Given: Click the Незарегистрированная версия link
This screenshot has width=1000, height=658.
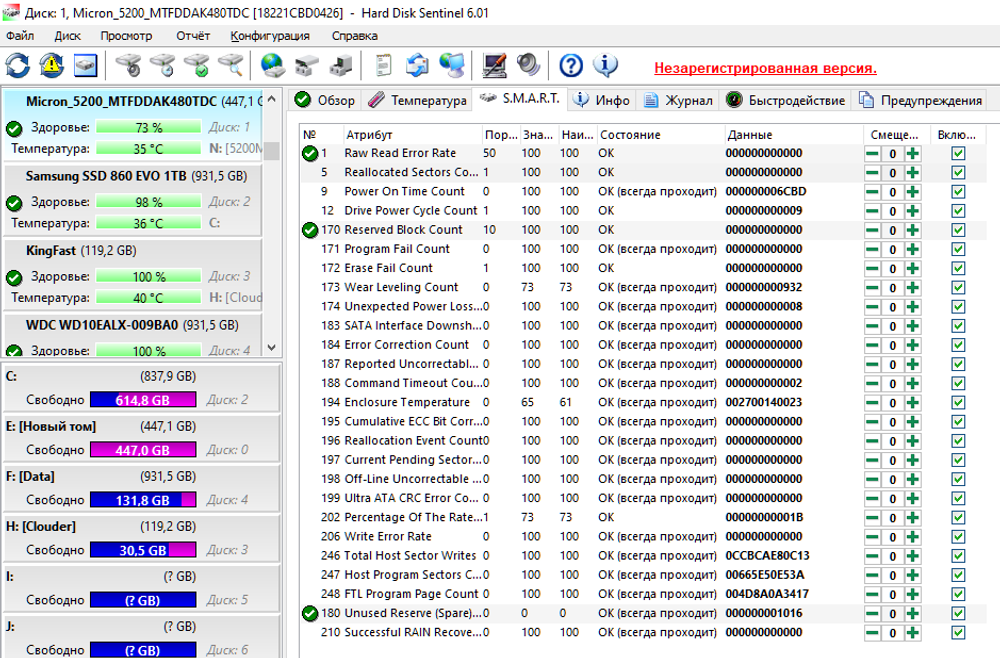Looking at the screenshot, I should click(765, 68).
